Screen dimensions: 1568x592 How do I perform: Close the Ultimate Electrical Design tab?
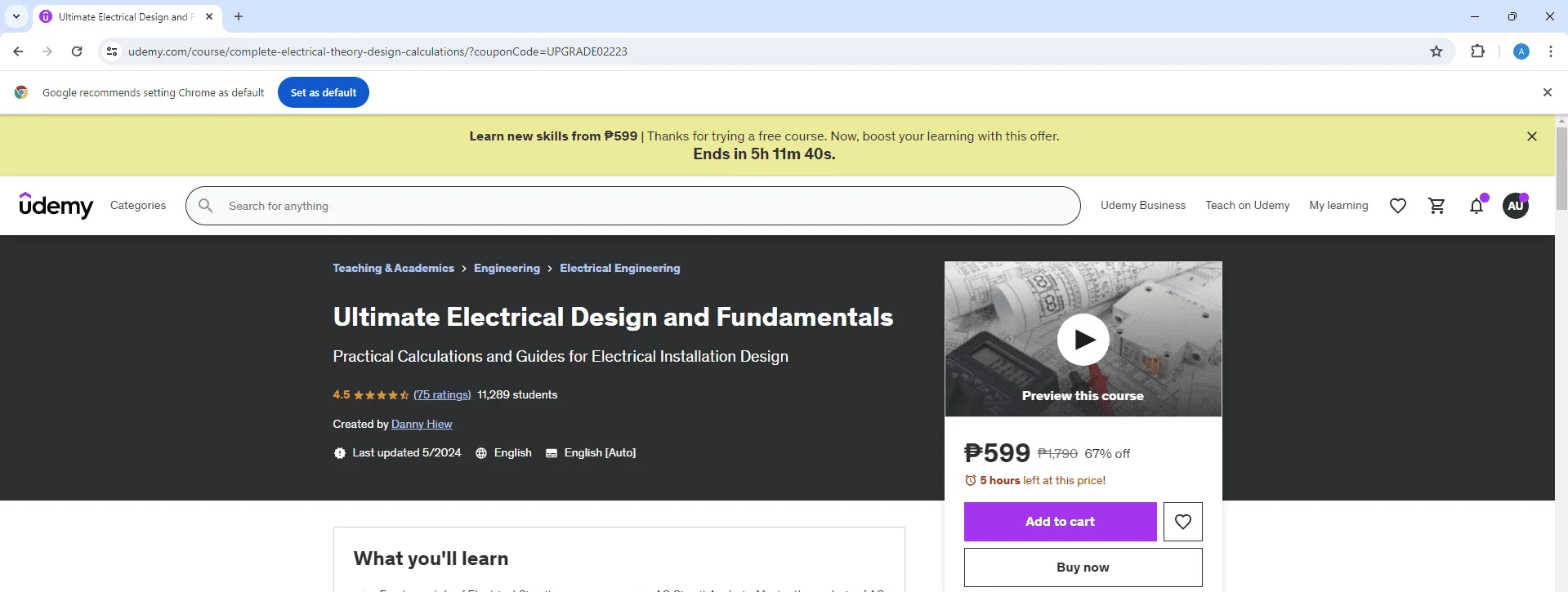(209, 16)
